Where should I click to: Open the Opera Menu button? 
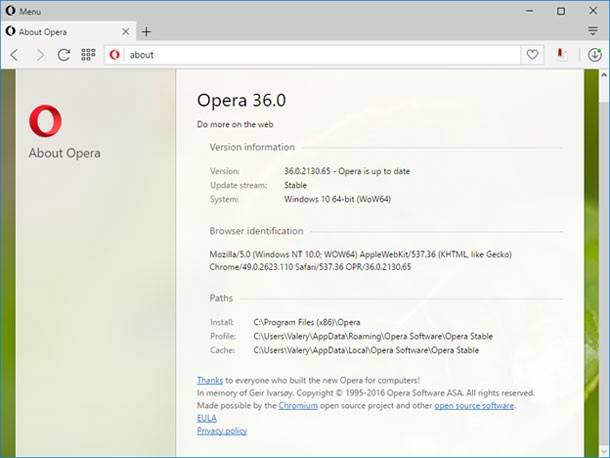[23, 11]
